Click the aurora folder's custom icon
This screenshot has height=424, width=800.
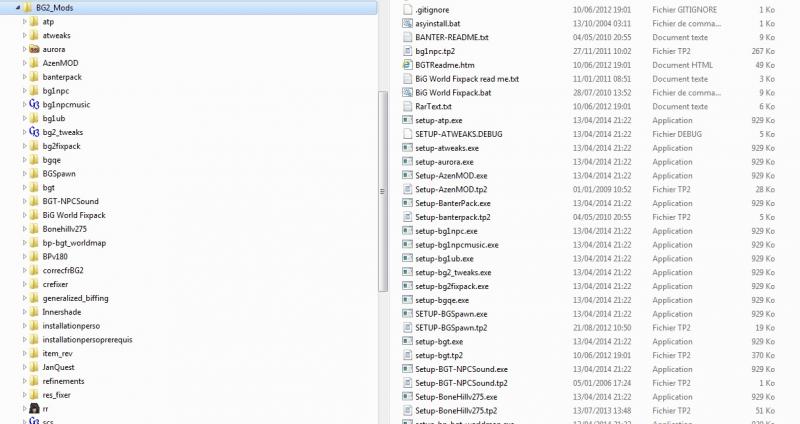tap(34, 49)
